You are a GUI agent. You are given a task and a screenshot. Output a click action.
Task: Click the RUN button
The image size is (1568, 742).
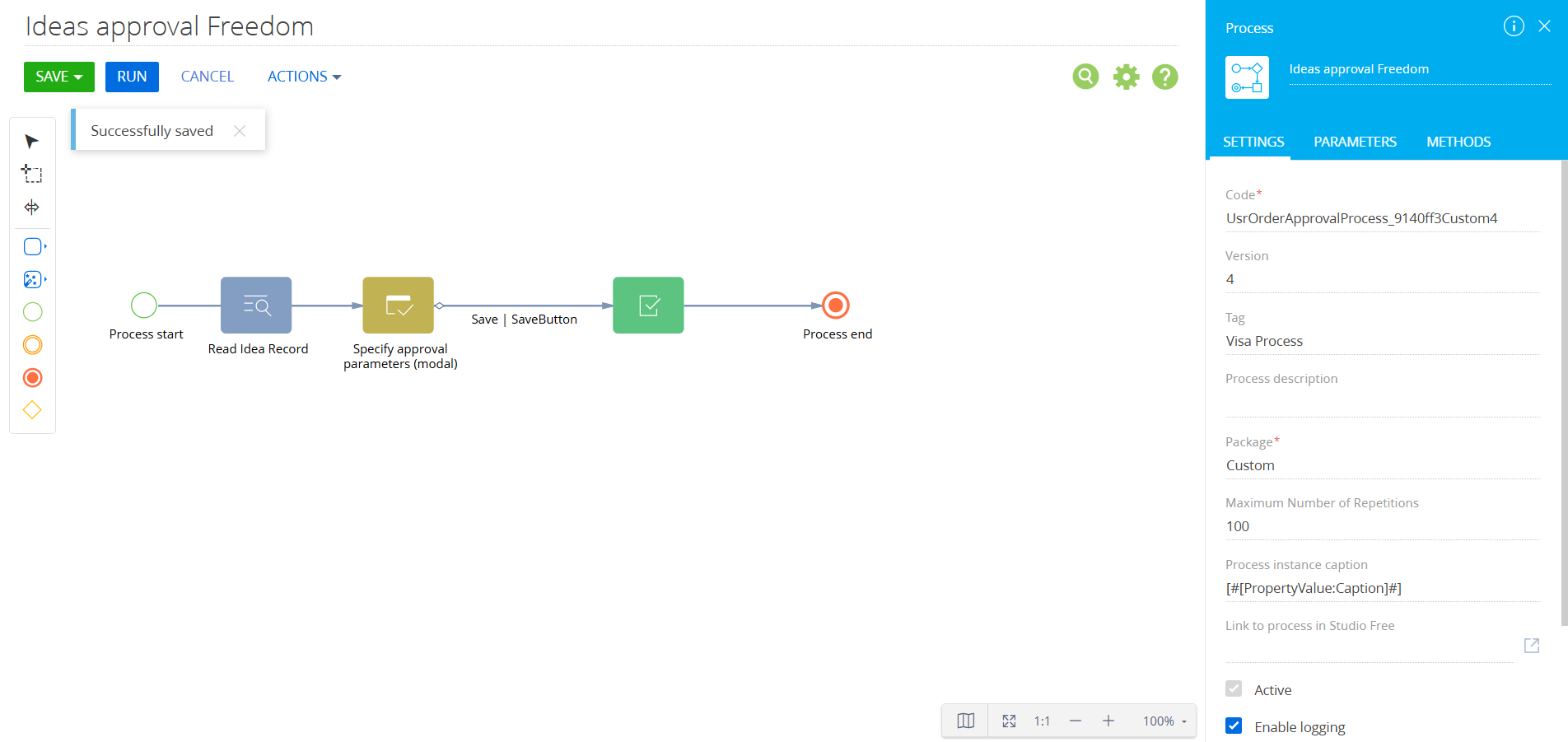[132, 77]
